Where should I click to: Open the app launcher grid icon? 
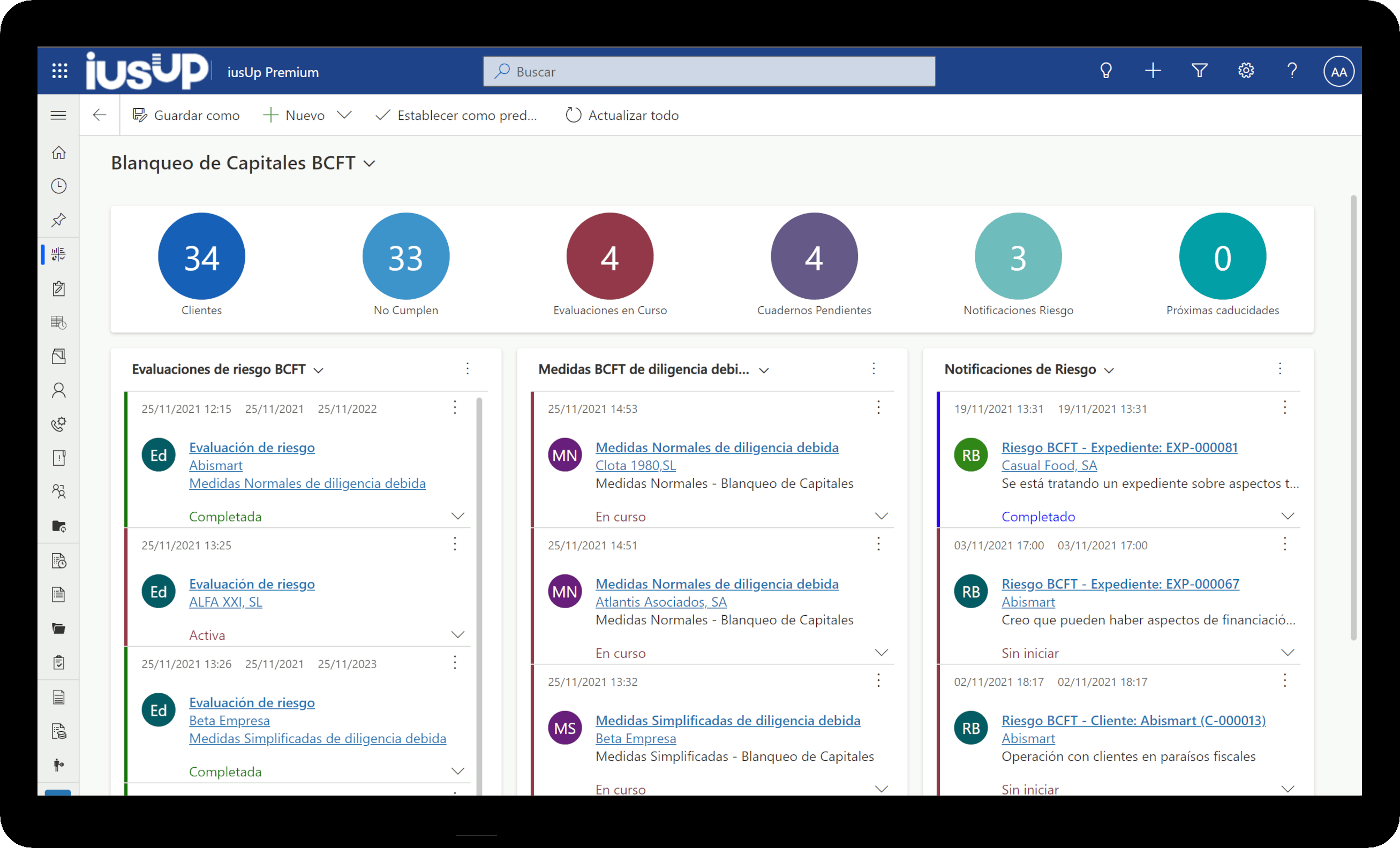59,71
